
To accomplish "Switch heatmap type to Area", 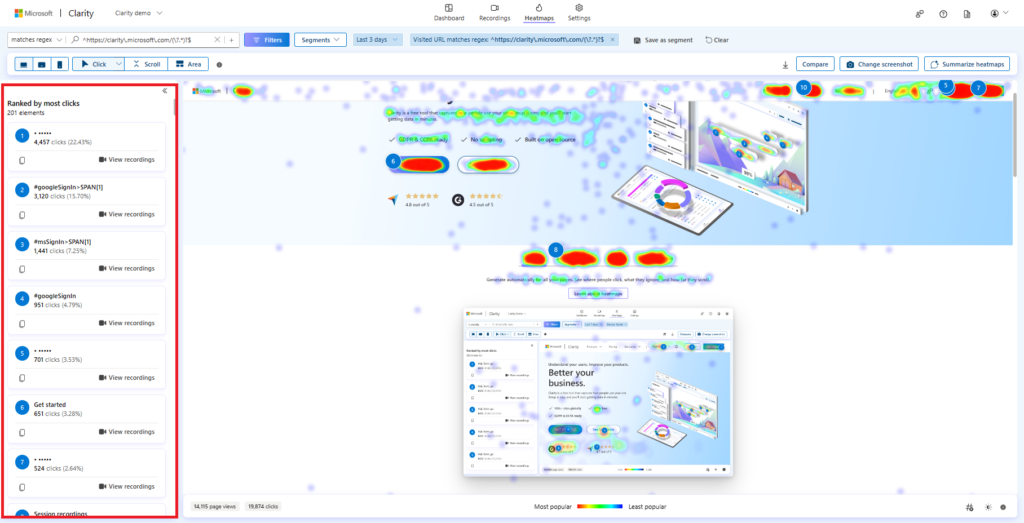I will point(188,64).
